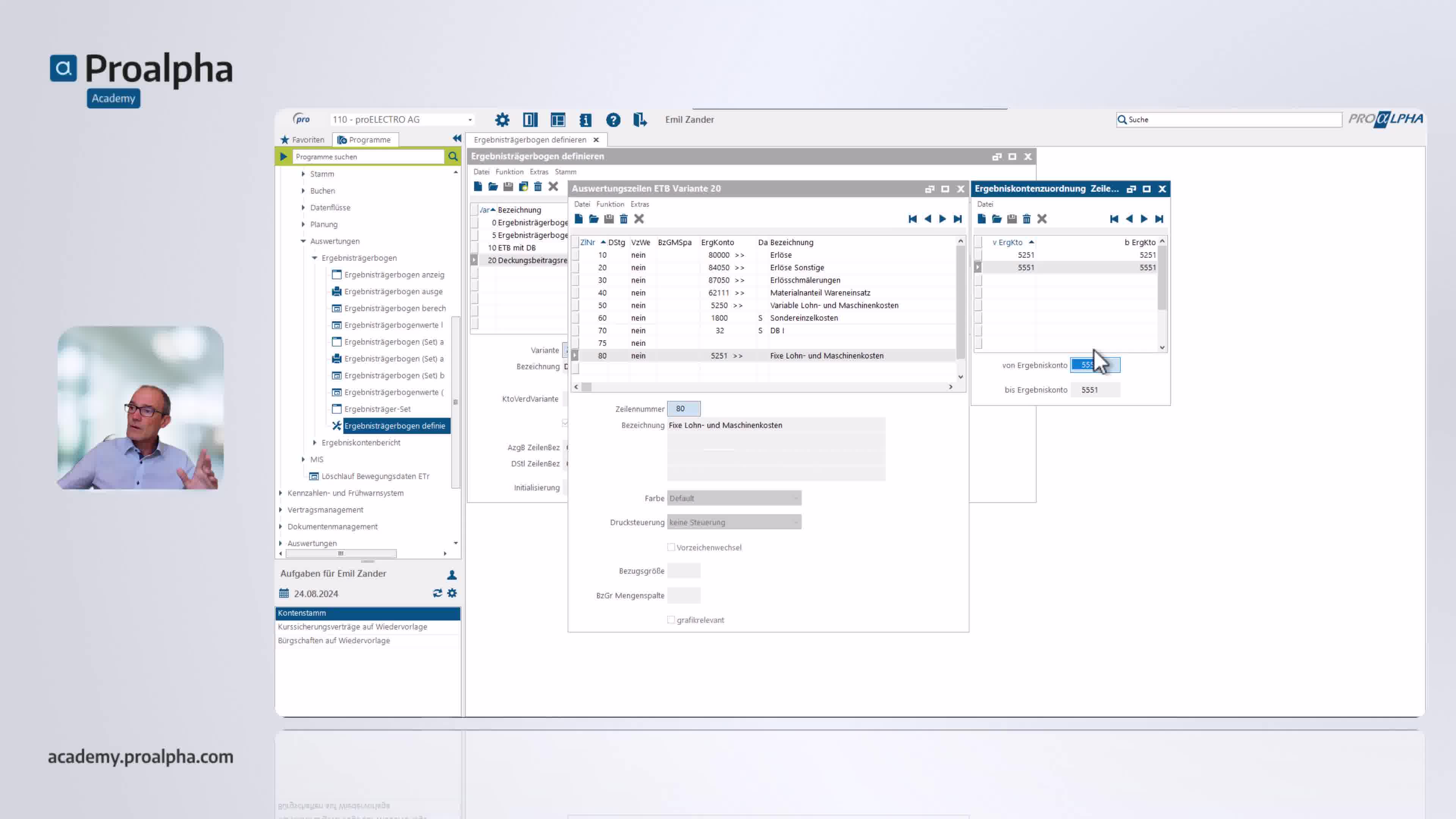The image size is (1456, 819).
Task: Open the help question mark icon
Action: [x=613, y=120]
